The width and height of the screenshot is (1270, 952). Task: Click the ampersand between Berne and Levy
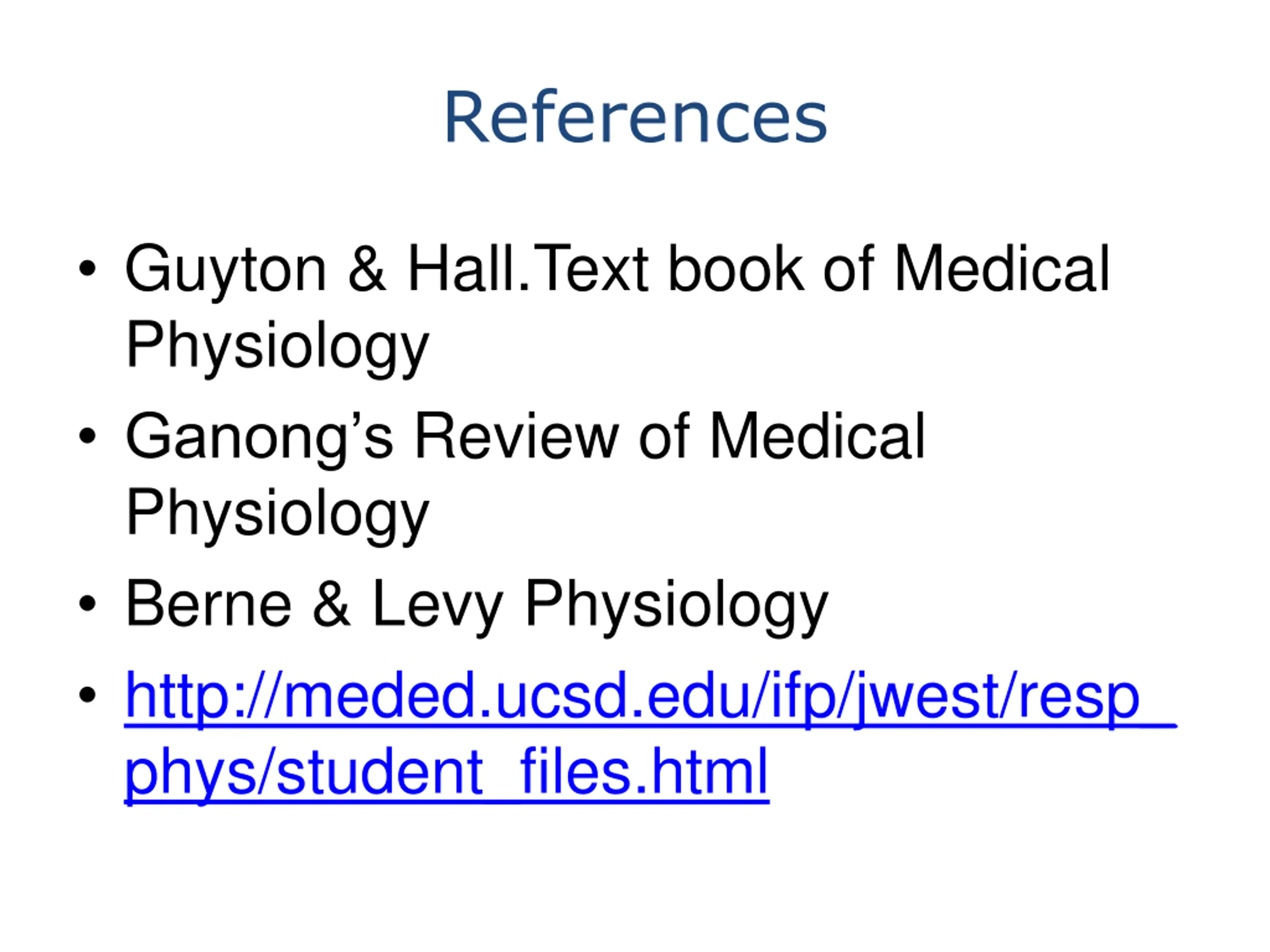[x=331, y=604]
